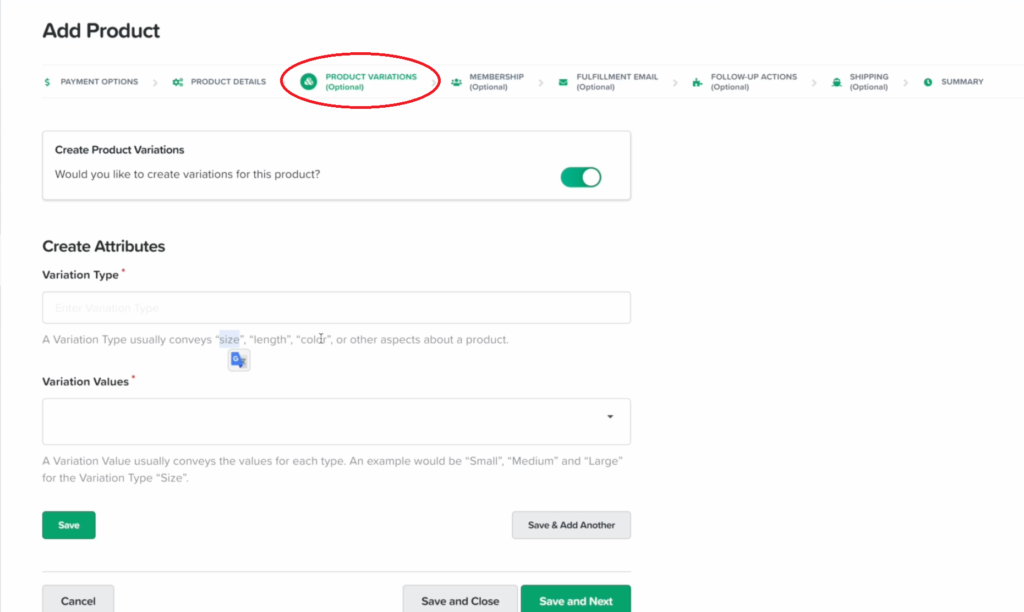1024x612 pixels.
Task: Open the Variation Values dropdown arrow
Action: pyautogui.click(x=610, y=417)
